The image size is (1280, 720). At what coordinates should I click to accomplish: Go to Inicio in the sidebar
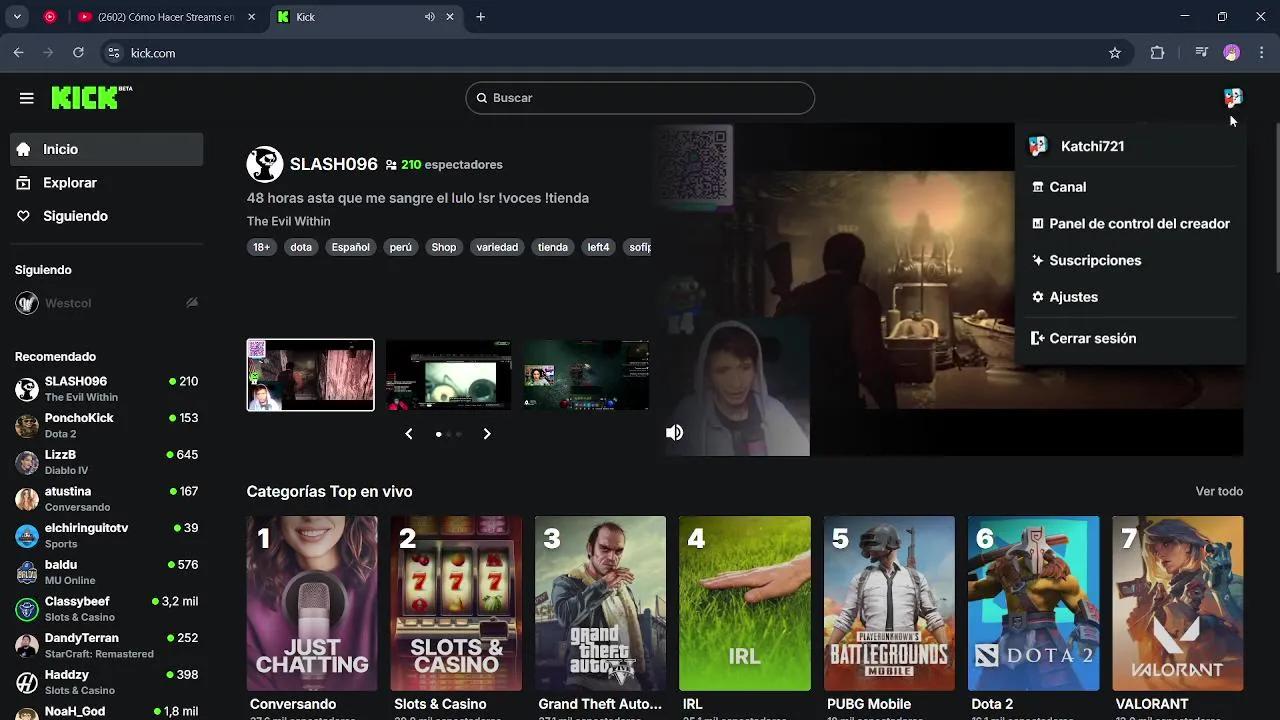coord(107,149)
